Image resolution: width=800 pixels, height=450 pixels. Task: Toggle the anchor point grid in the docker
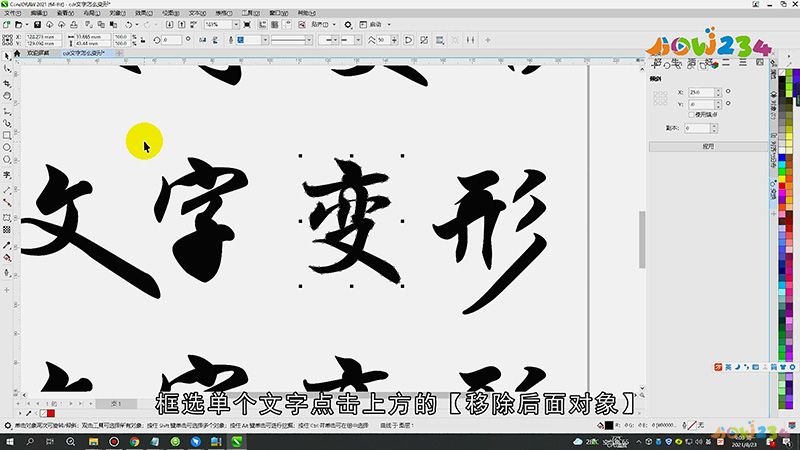(660, 98)
